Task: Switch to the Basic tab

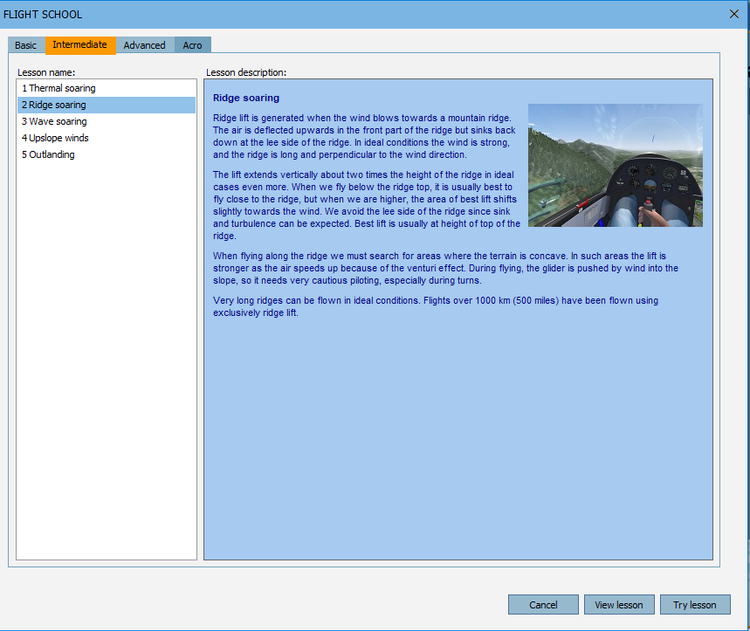Action: (26, 45)
